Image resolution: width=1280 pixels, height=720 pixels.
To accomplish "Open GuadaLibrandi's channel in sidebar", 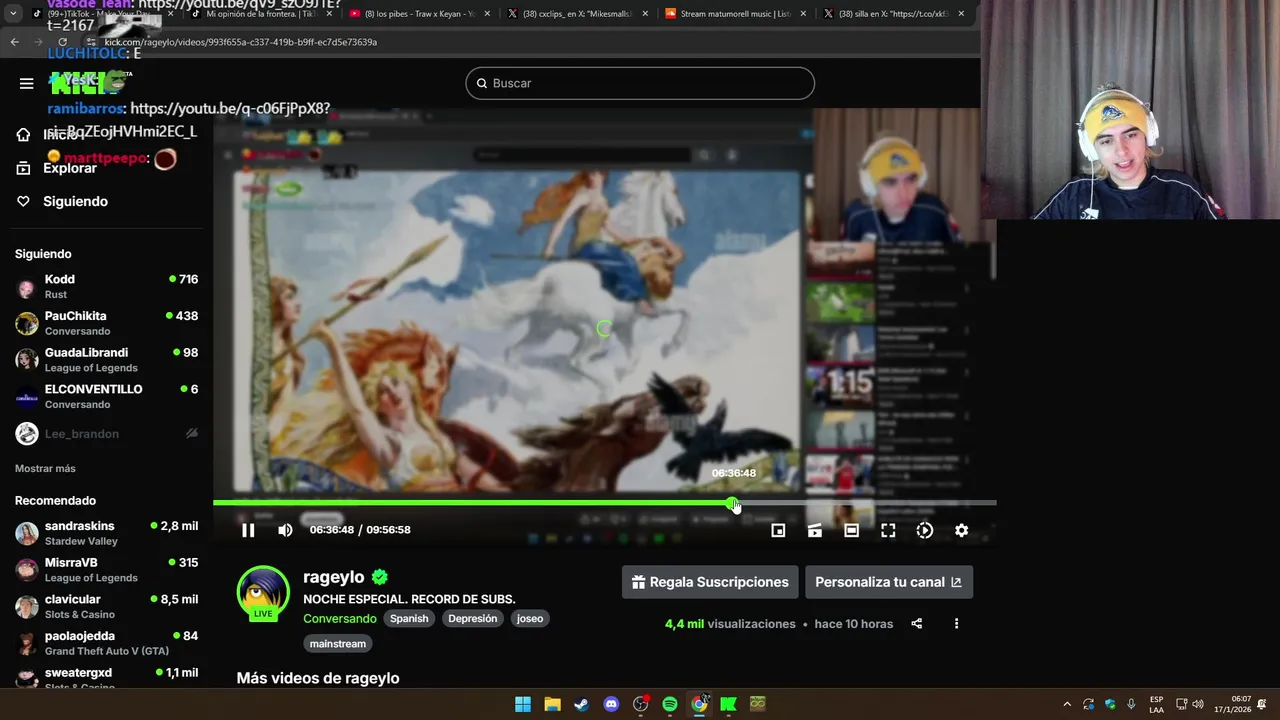I will 106,360.
